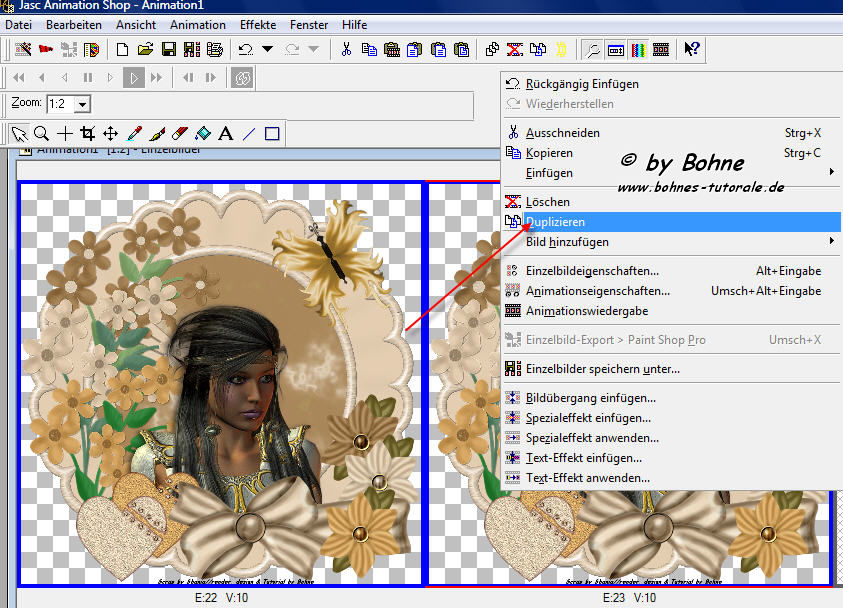This screenshot has height=608, width=843.
Task: Click the Save floppy disk icon
Action: [x=168, y=49]
